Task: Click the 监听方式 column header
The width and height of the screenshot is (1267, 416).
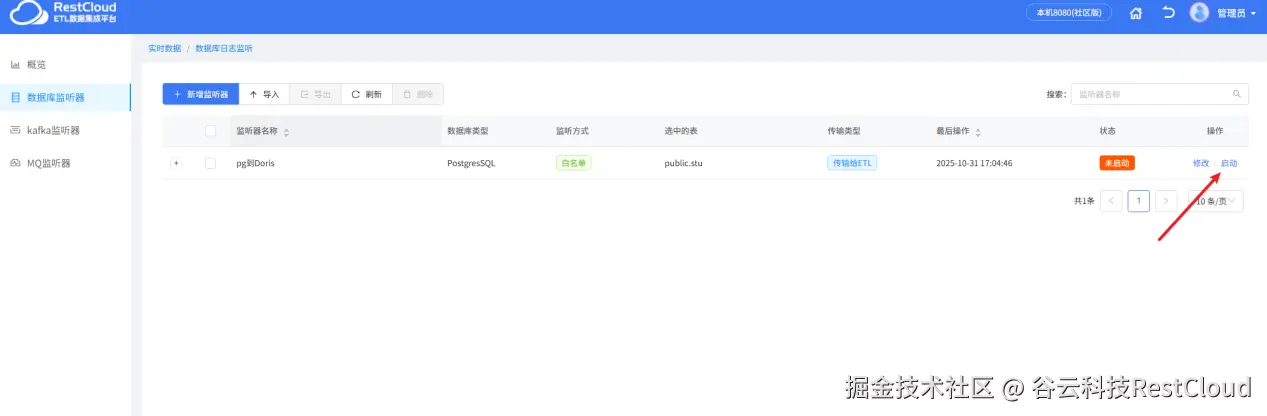Action: click(573, 131)
